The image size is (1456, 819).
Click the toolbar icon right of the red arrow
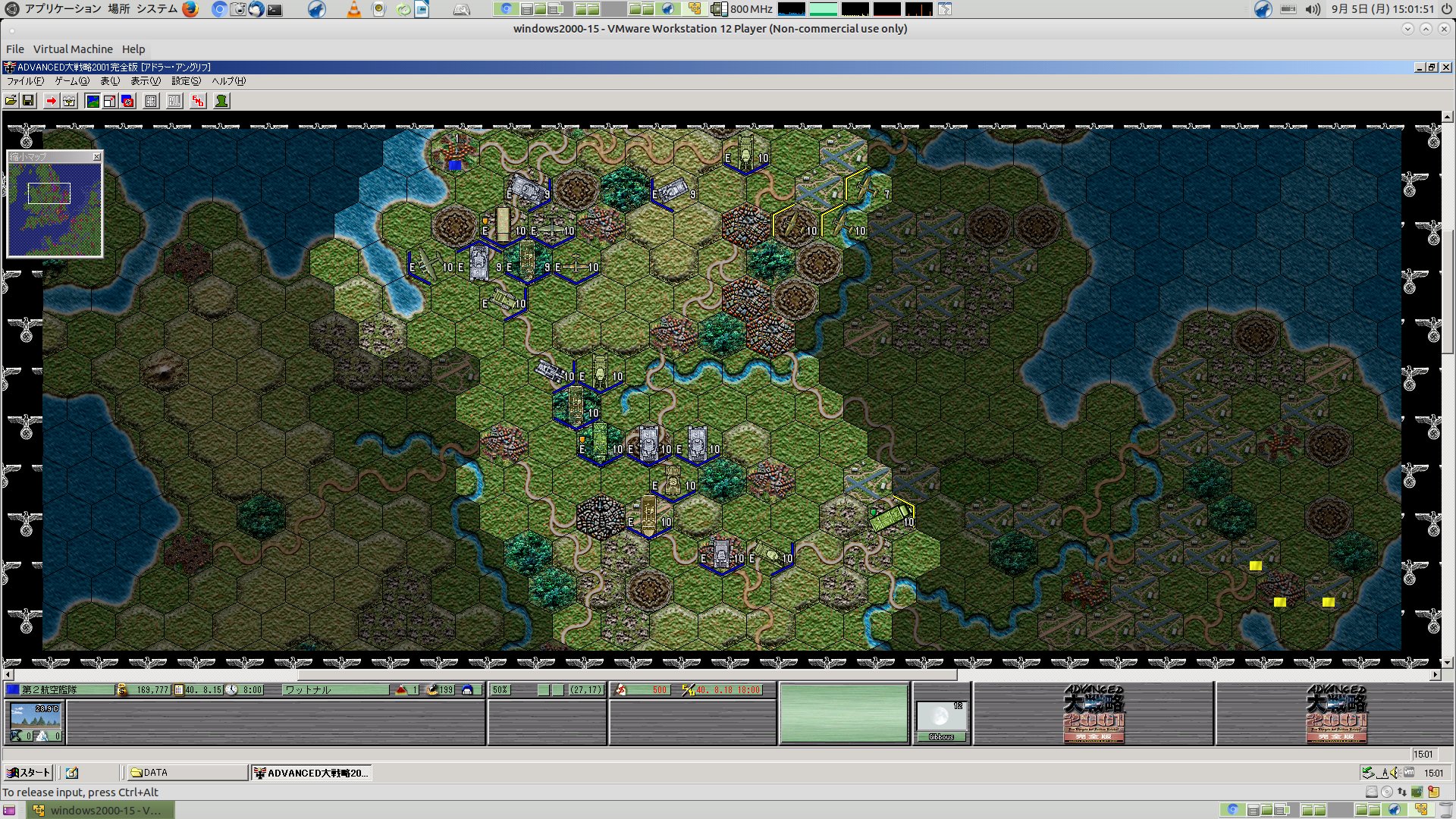point(69,101)
